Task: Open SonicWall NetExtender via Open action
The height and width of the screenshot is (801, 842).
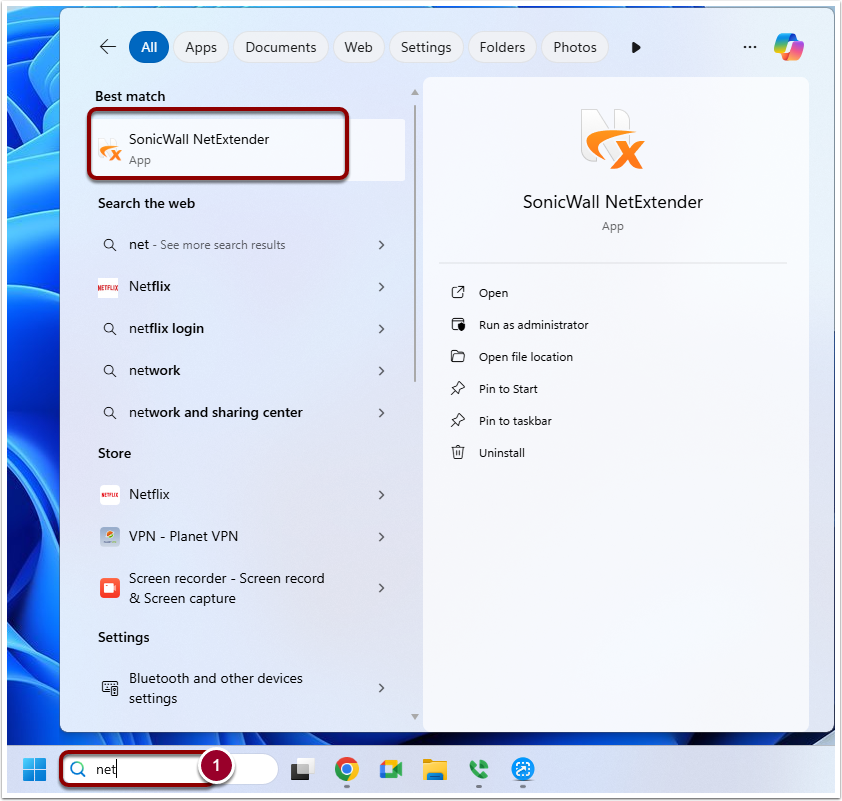Action: tap(493, 293)
